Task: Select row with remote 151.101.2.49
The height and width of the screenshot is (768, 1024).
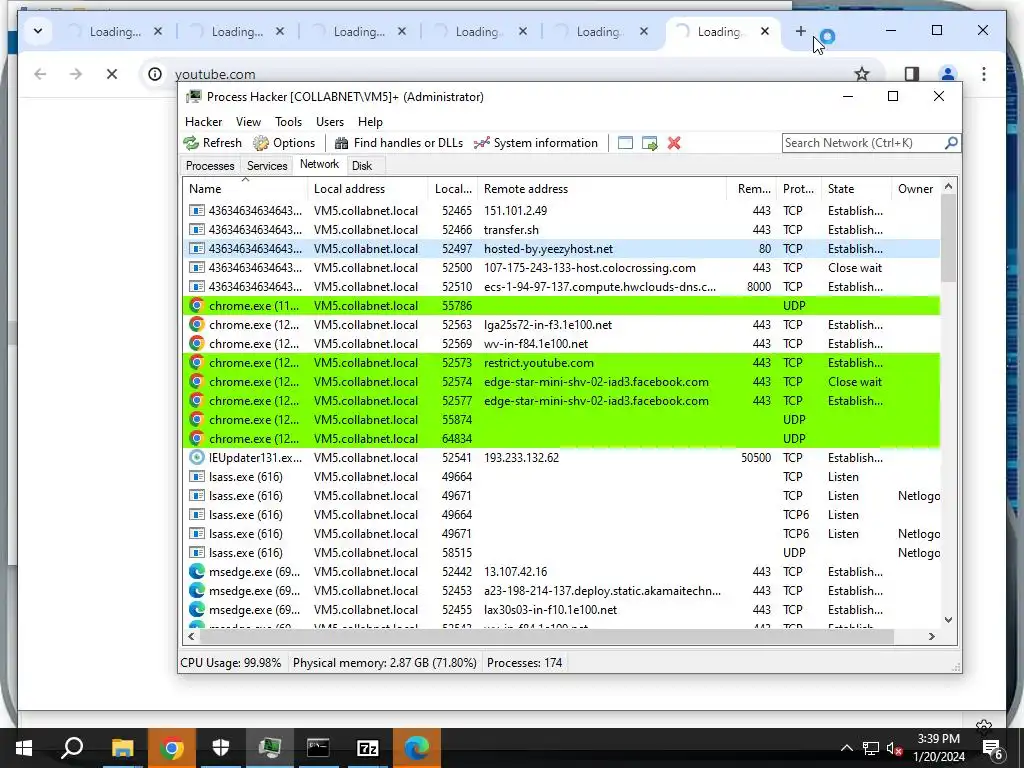Action: pyautogui.click(x=562, y=211)
